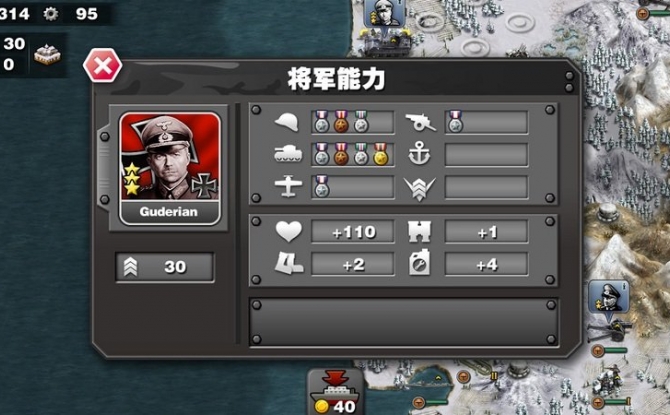This screenshot has width=670, height=415.
Task: Click the +110 health value field
Action: [353, 232]
